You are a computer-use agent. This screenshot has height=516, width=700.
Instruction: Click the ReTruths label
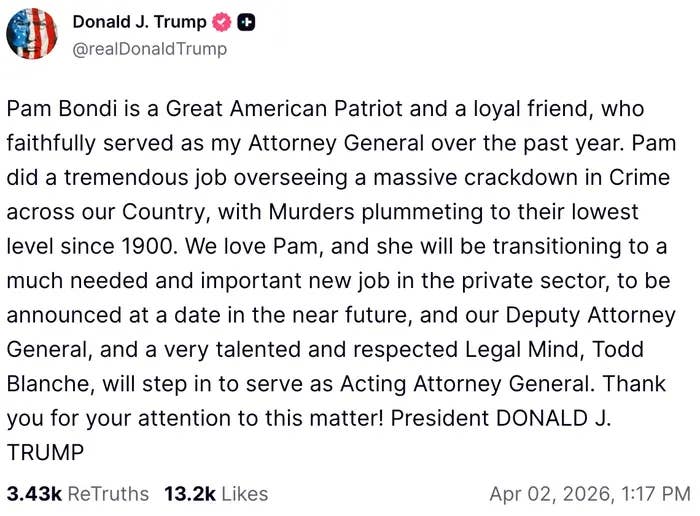pyautogui.click(x=110, y=493)
